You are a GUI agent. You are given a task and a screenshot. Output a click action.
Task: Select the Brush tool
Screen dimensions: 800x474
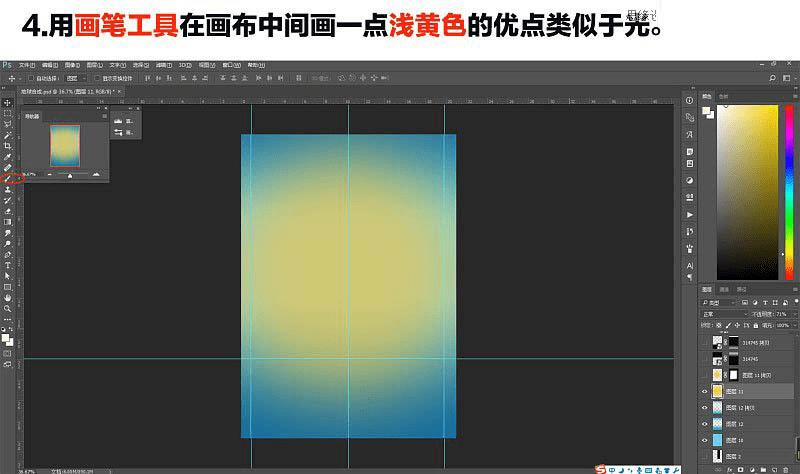click(x=8, y=179)
